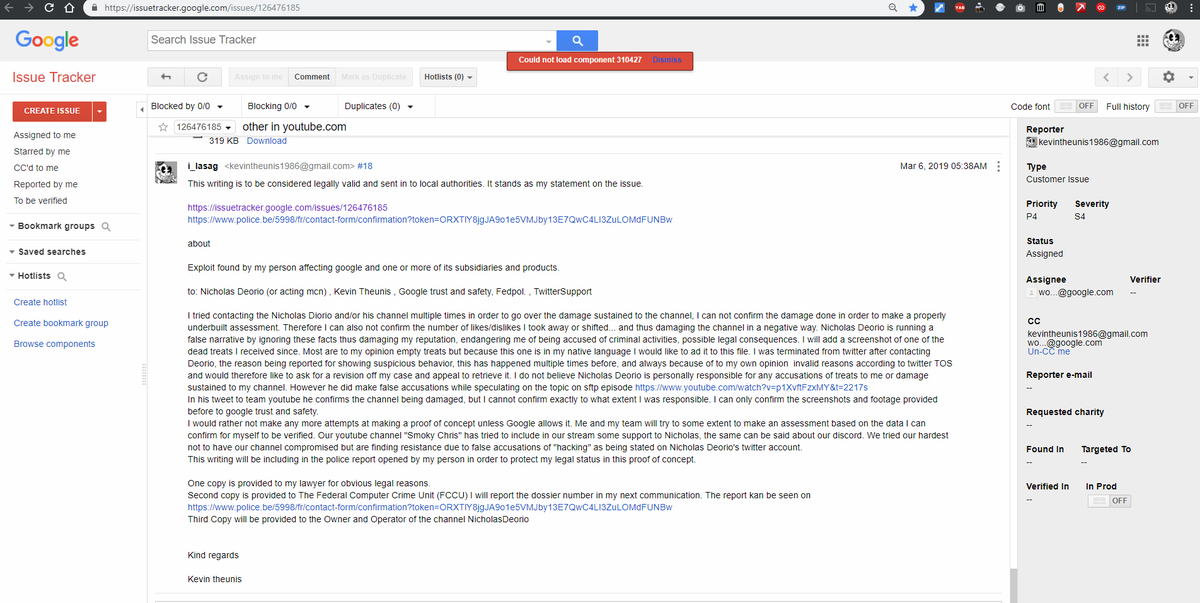Open issue ID 126476185 dropdown
Screen dimensions: 1200x603
tap(204, 127)
